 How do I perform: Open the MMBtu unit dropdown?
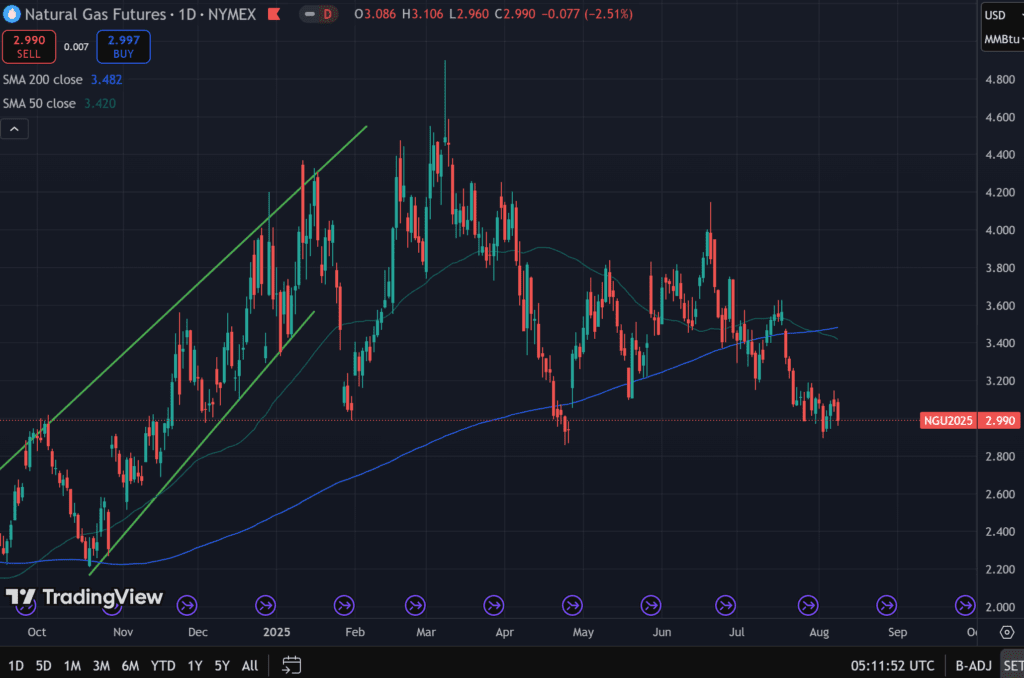click(1001, 40)
